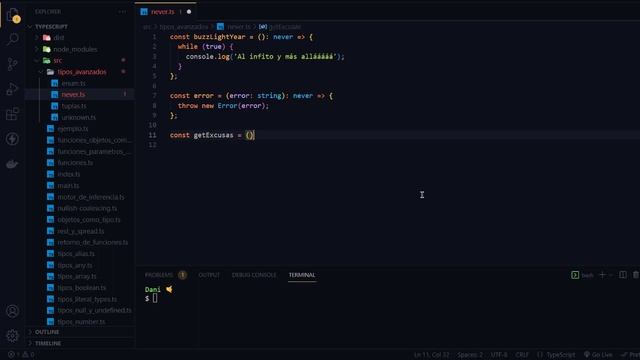Viewport: 640px width, 360px height.
Task: Open tipos_boolean.ts file
Action: 82,288
